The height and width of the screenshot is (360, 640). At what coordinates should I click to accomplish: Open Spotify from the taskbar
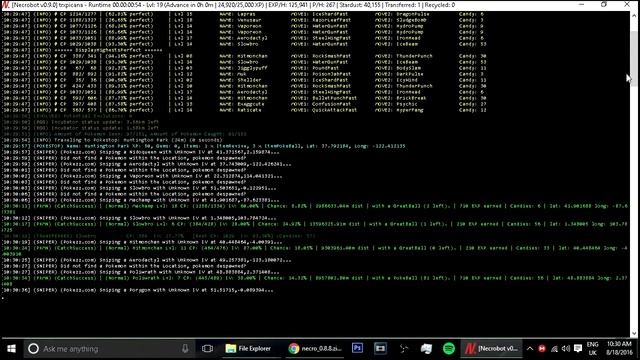click(449, 348)
